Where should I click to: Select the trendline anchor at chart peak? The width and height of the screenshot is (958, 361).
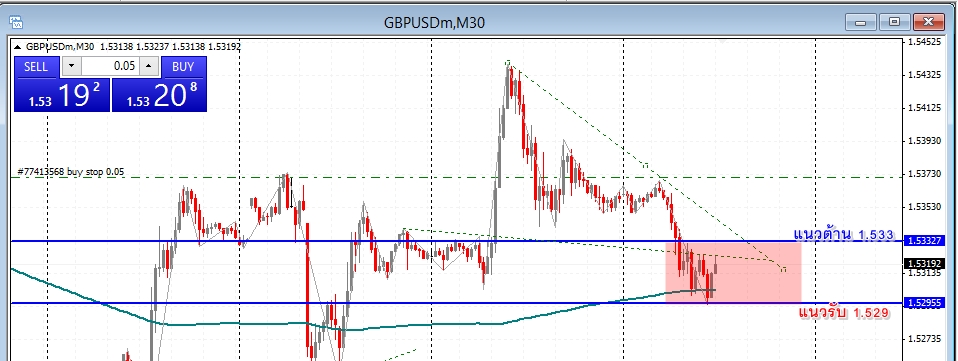(508, 62)
